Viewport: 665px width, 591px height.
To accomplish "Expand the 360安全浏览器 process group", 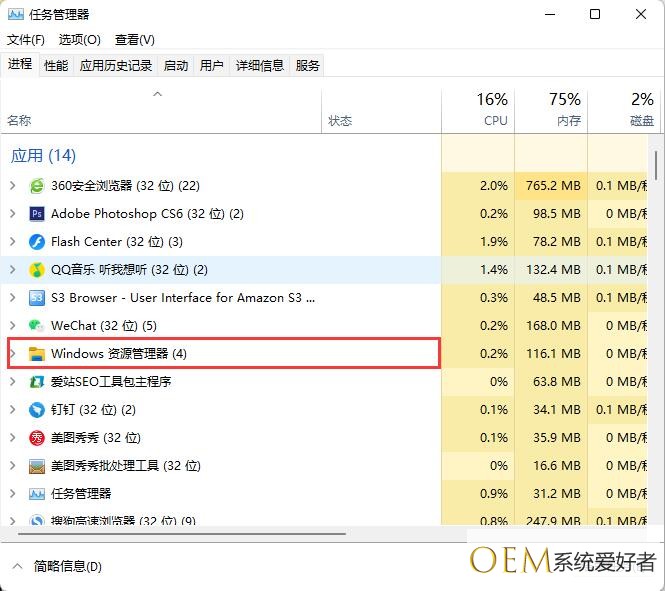I will tap(12, 186).
